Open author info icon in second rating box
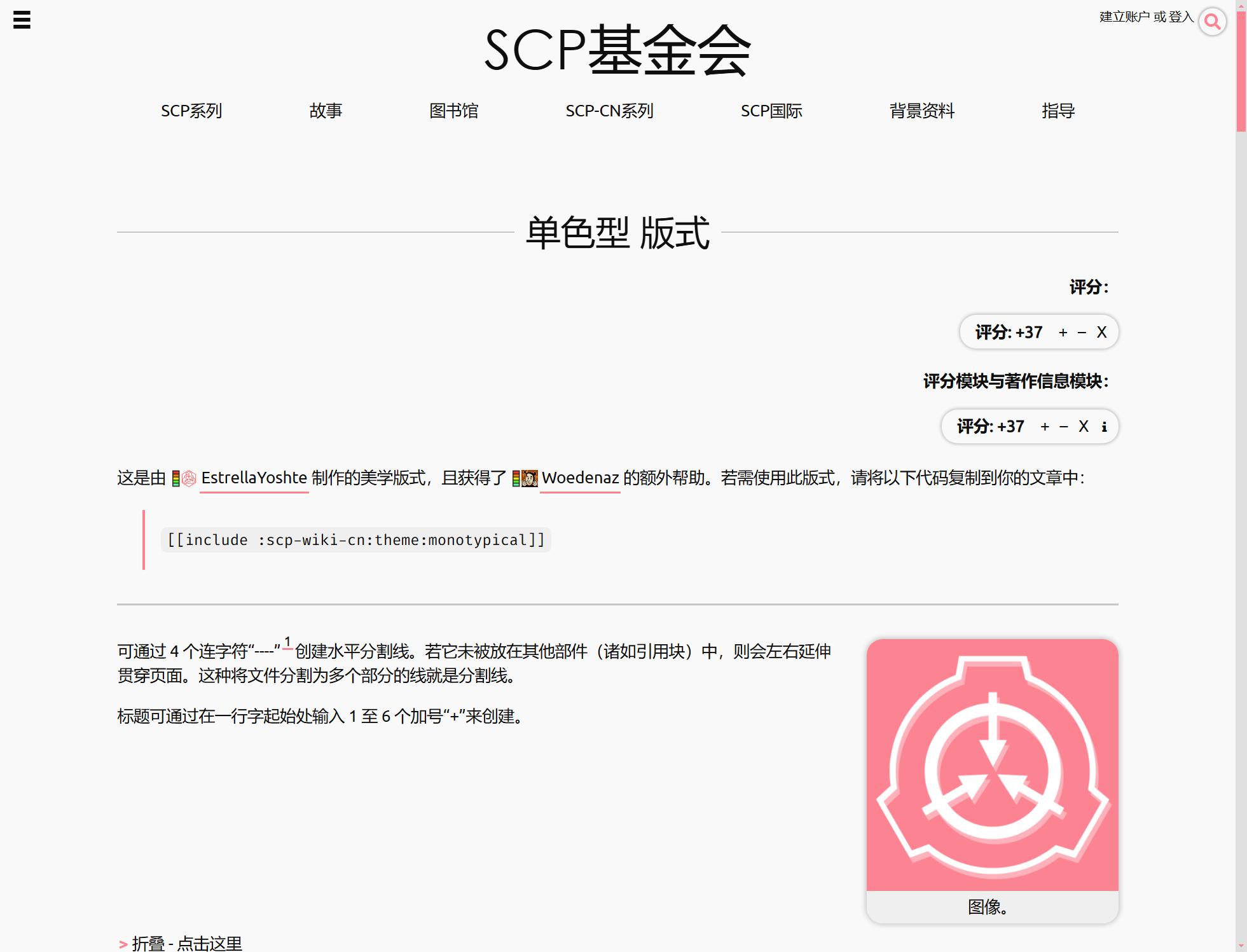This screenshot has height=952, width=1247. (x=1104, y=427)
